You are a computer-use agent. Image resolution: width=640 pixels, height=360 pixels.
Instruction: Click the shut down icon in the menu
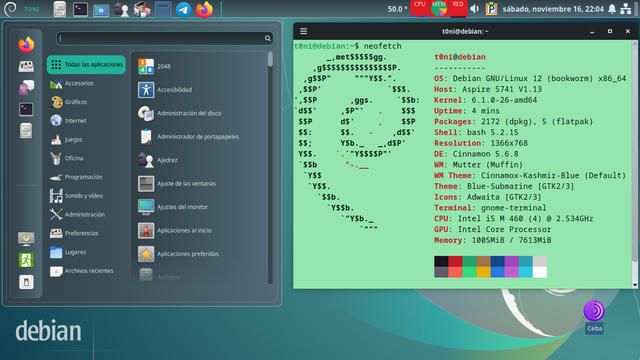pos(26,282)
